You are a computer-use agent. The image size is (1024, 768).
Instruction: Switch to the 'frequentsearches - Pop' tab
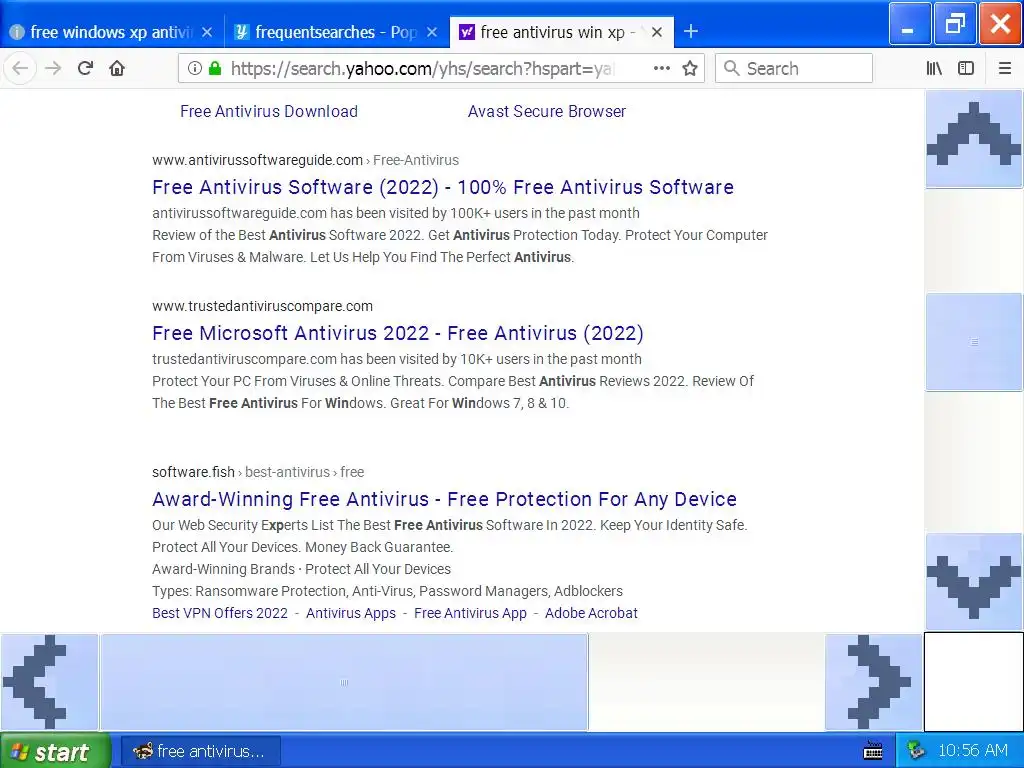pos(336,32)
